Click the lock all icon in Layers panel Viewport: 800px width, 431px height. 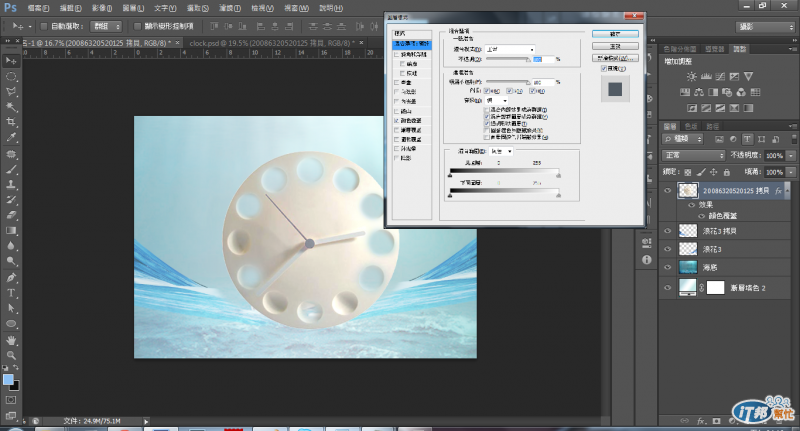[x=727, y=172]
